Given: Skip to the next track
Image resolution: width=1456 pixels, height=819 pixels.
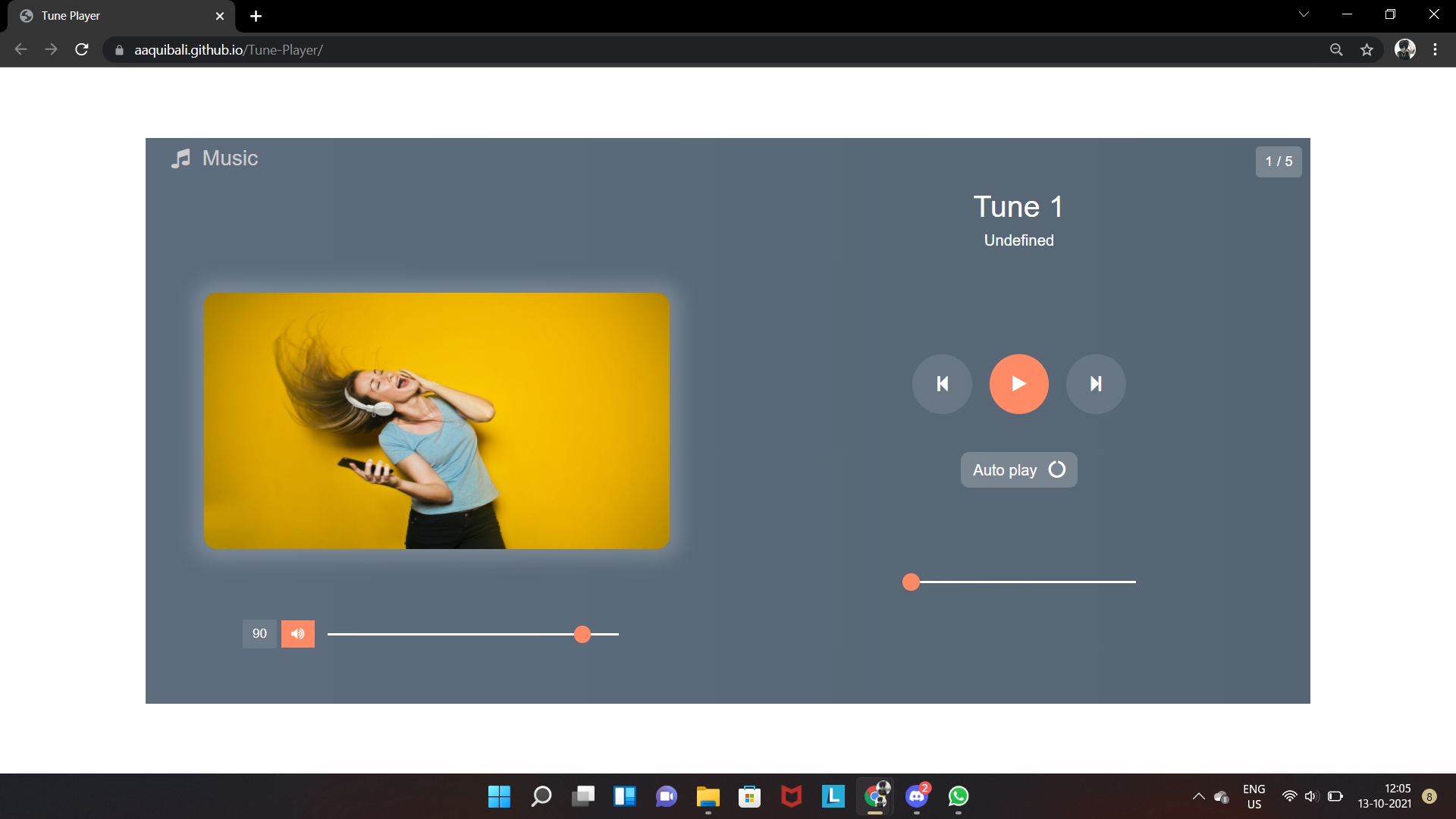Looking at the screenshot, I should click(1096, 384).
